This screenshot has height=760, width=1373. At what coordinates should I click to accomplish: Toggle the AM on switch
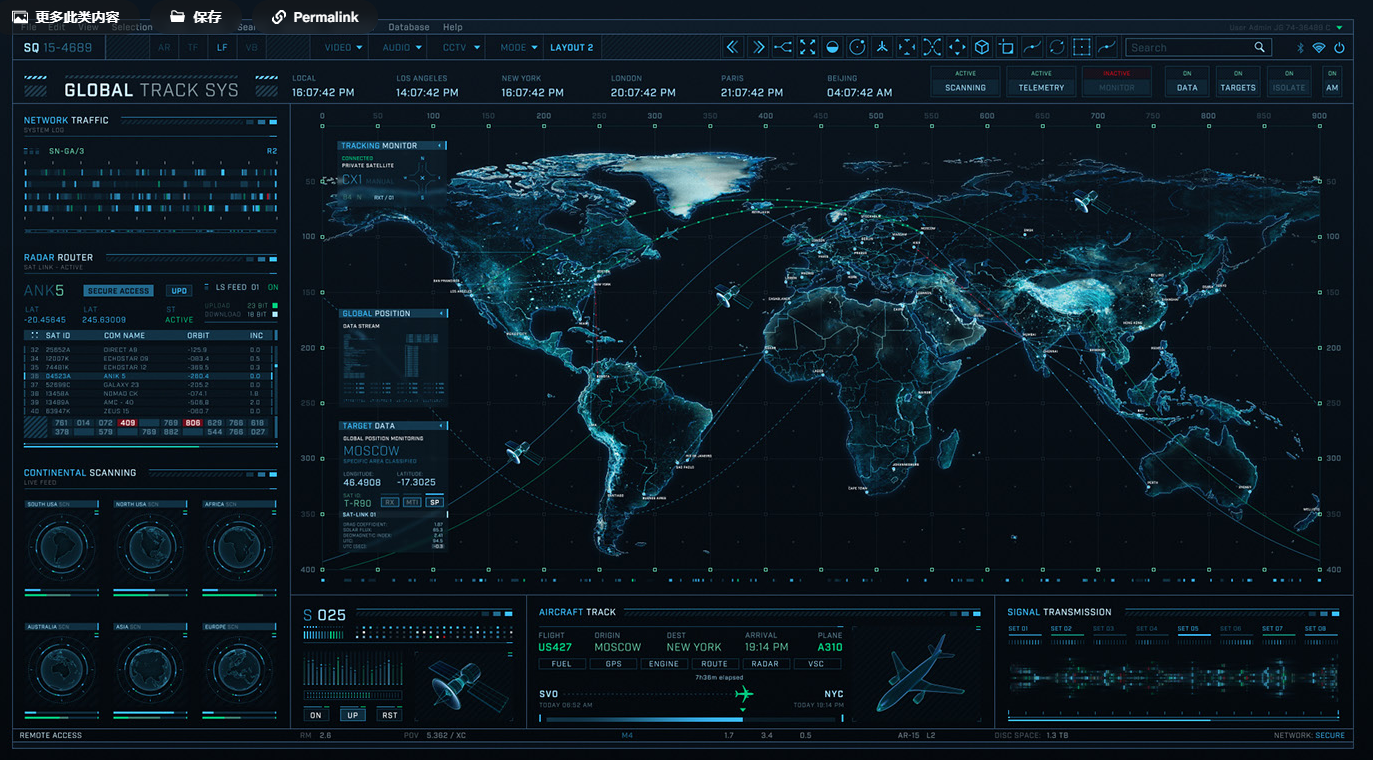tap(1332, 81)
